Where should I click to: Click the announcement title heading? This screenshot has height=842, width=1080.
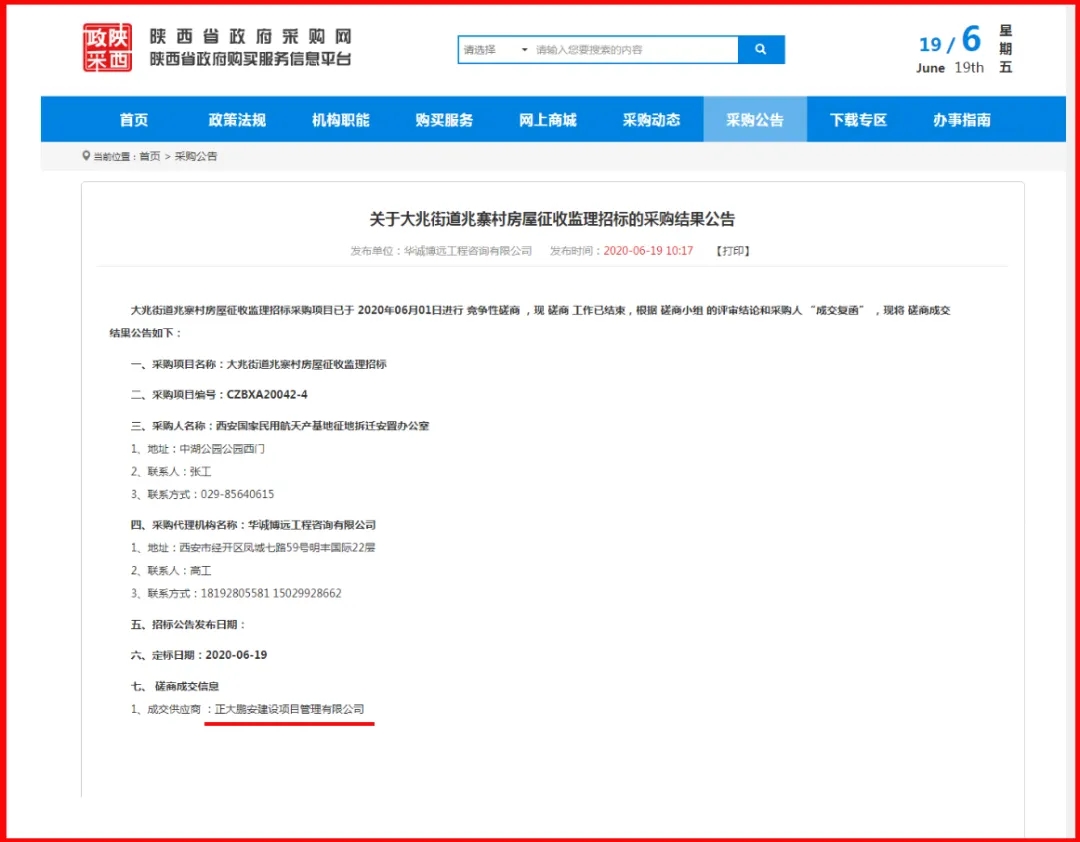(552, 219)
